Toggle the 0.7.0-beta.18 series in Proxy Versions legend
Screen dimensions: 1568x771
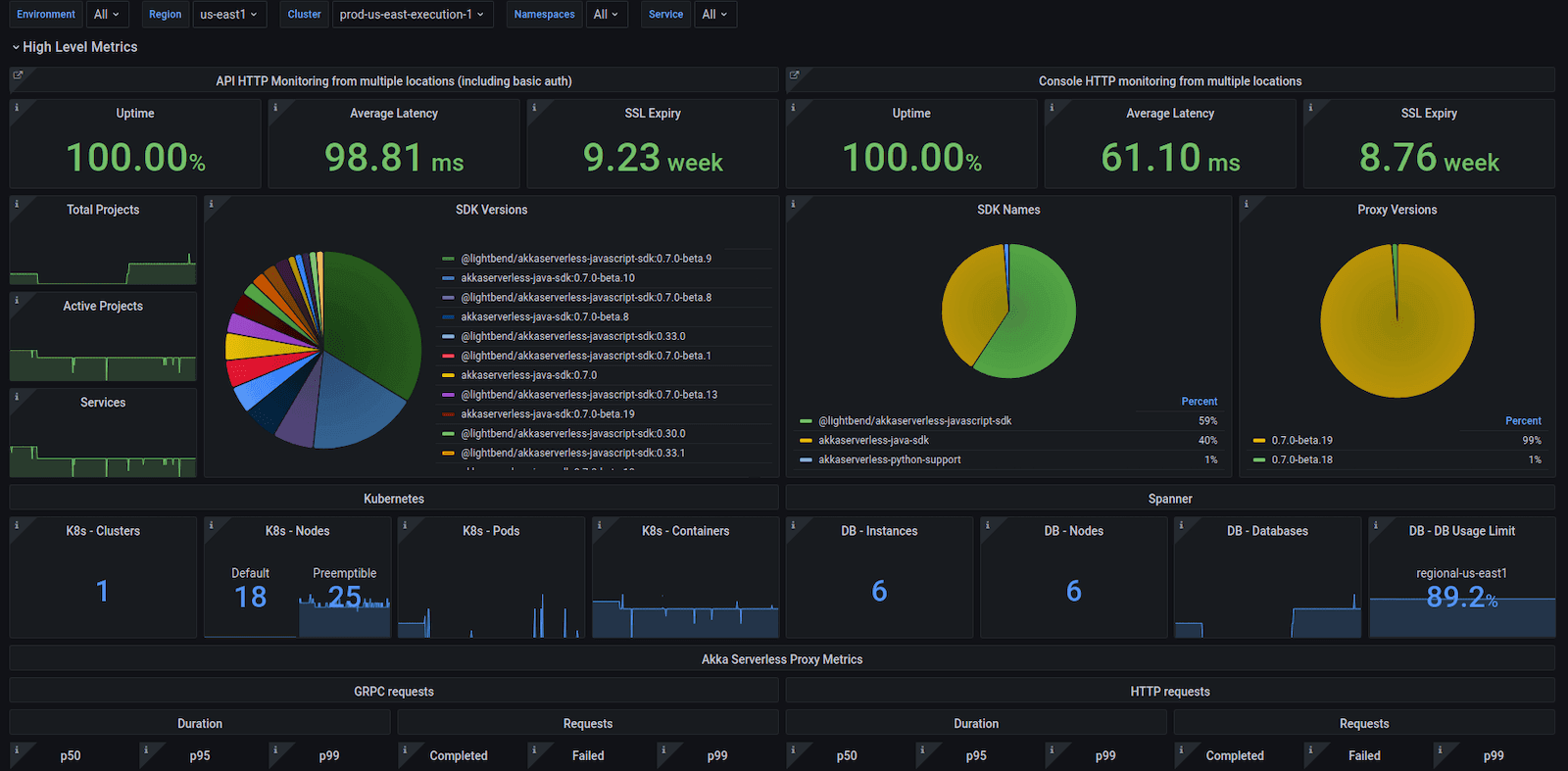pos(1301,459)
